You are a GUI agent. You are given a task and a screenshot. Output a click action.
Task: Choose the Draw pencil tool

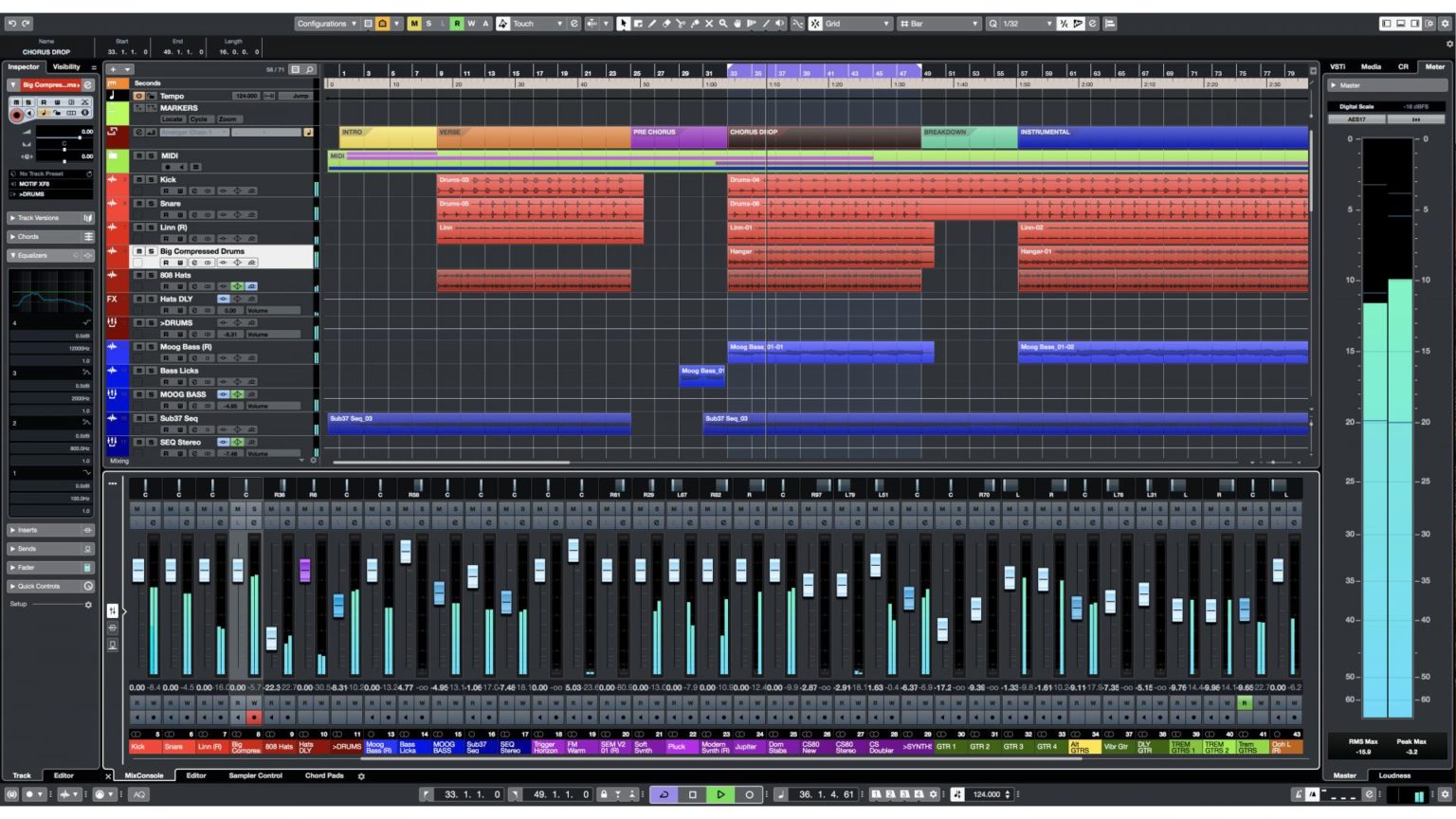pyautogui.click(x=651, y=24)
